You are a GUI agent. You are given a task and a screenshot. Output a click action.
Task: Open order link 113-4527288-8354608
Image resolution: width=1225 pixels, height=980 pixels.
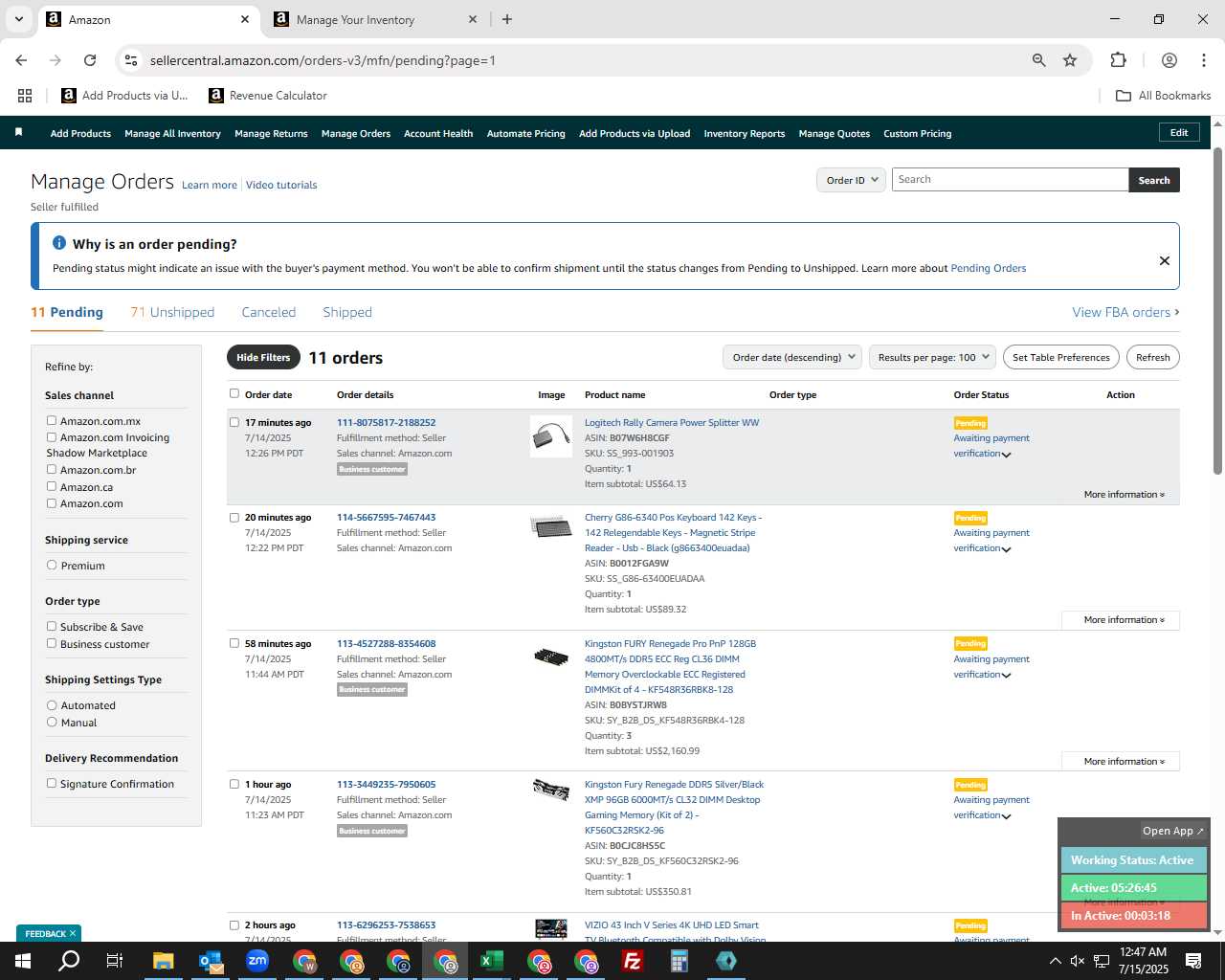pyautogui.click(x=386, y=643)
